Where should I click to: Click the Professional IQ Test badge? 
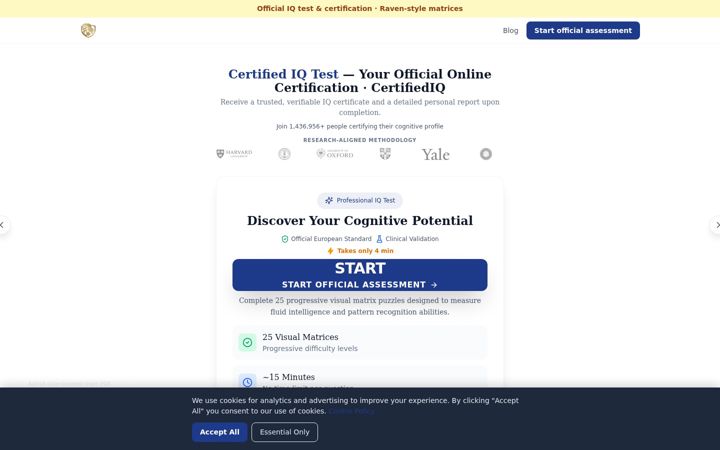(360, 200)
